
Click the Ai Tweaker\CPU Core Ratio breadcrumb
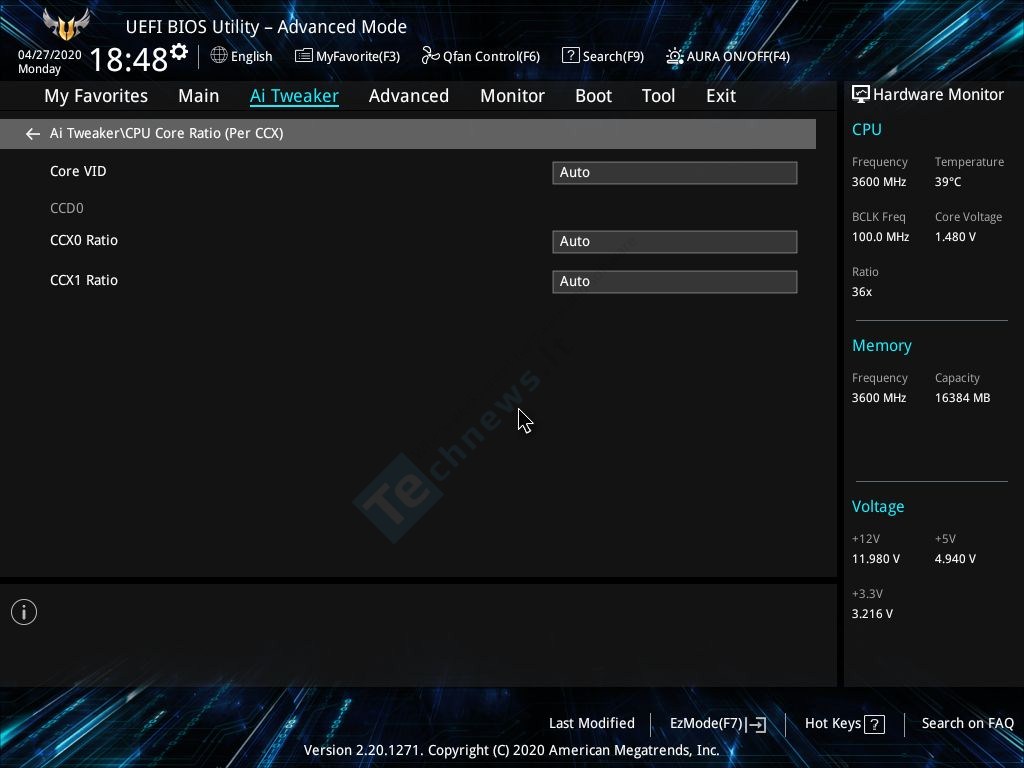(x=167, y=133)
